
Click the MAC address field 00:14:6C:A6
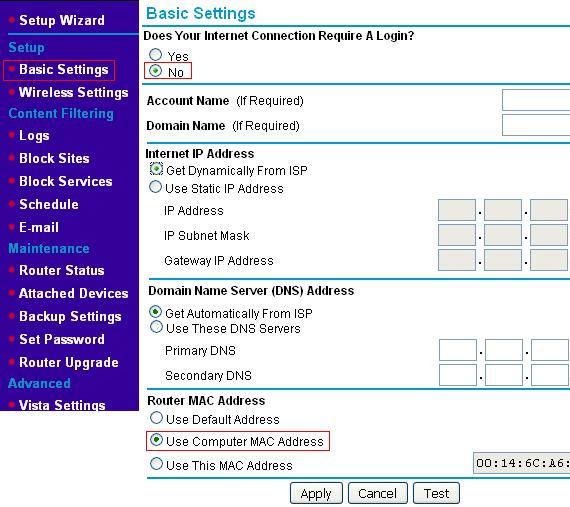522,463
